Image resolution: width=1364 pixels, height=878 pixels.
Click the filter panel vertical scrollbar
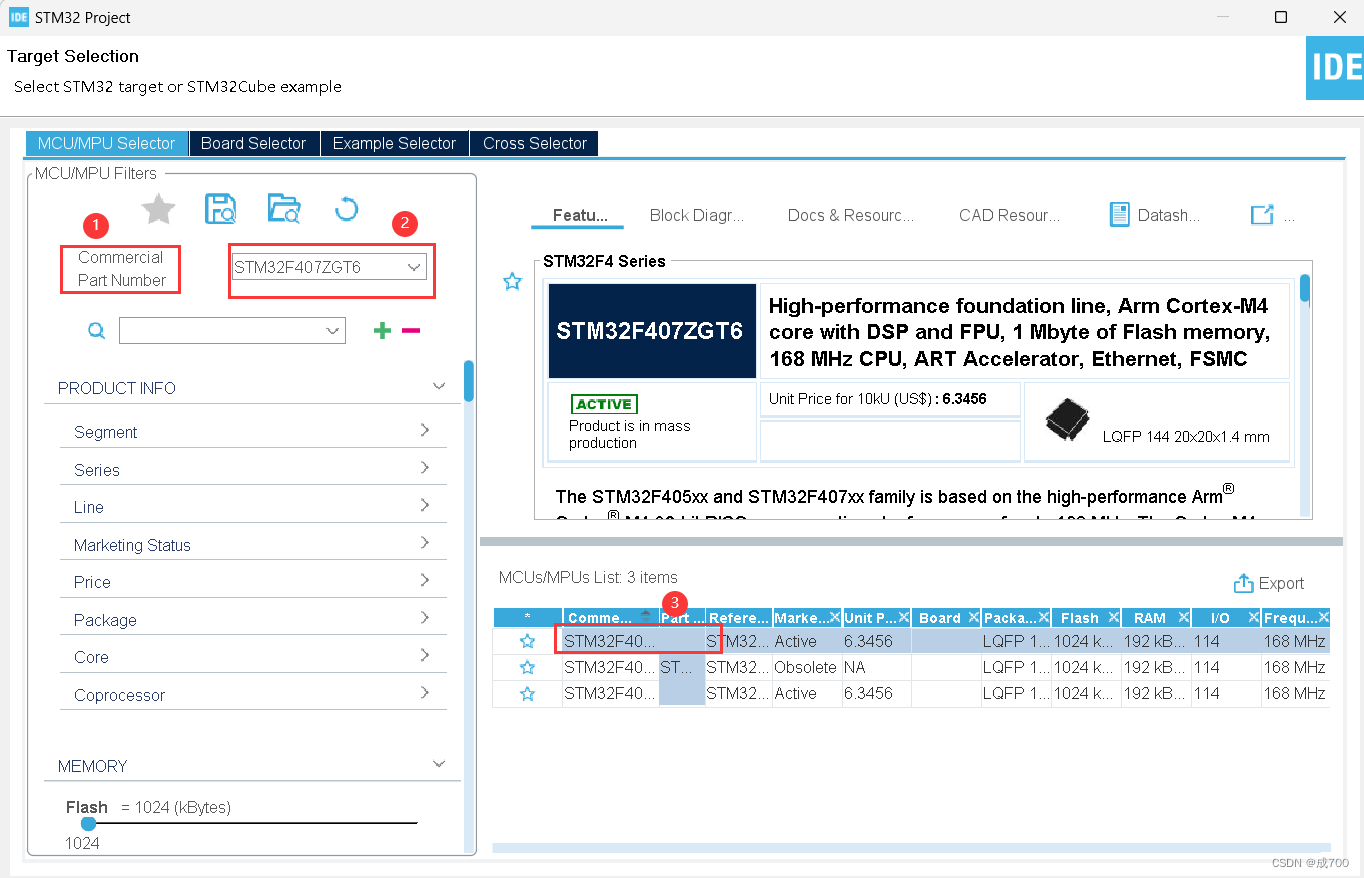468,381
